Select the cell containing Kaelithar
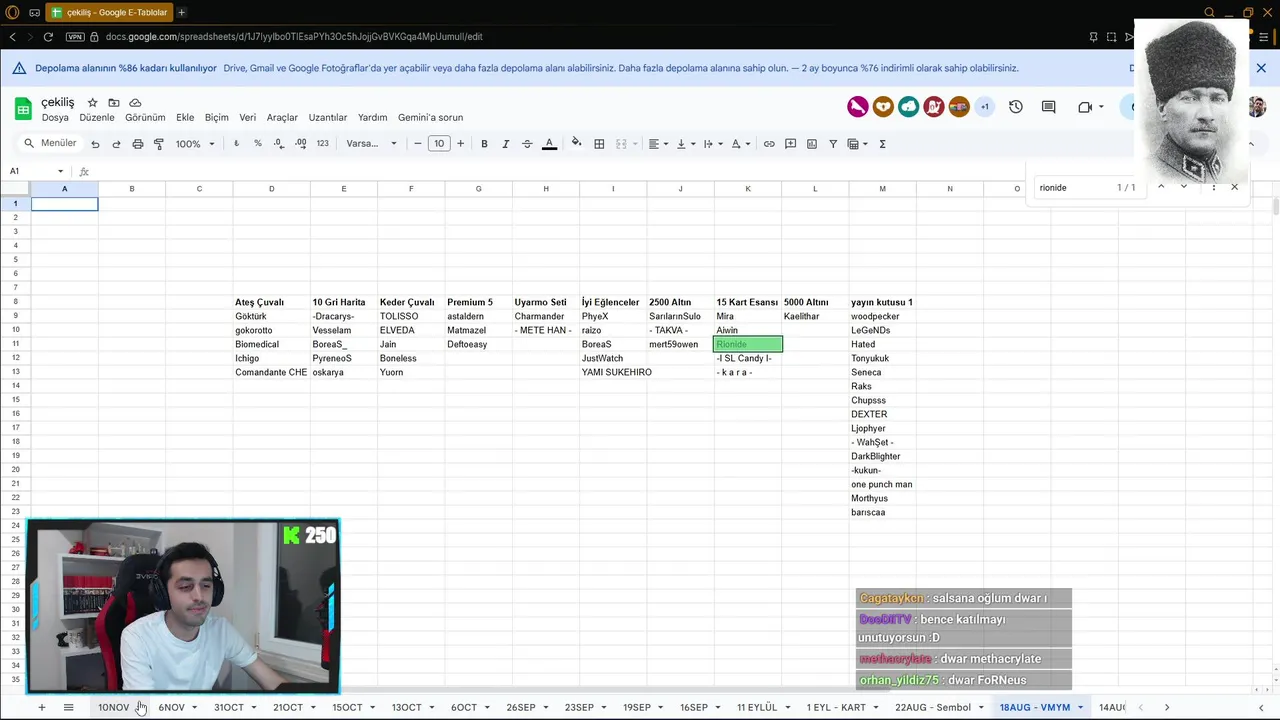Viewport: 1280px width, 720px height. coord(815,316)
